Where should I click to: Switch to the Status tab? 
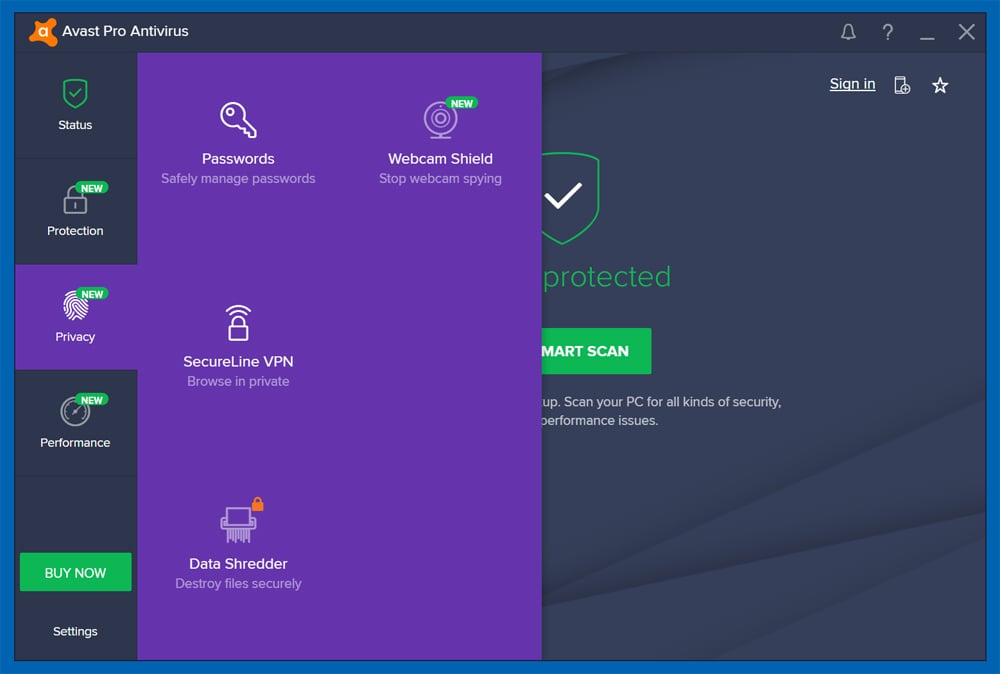pyautogui.click(x=75, y=105)
